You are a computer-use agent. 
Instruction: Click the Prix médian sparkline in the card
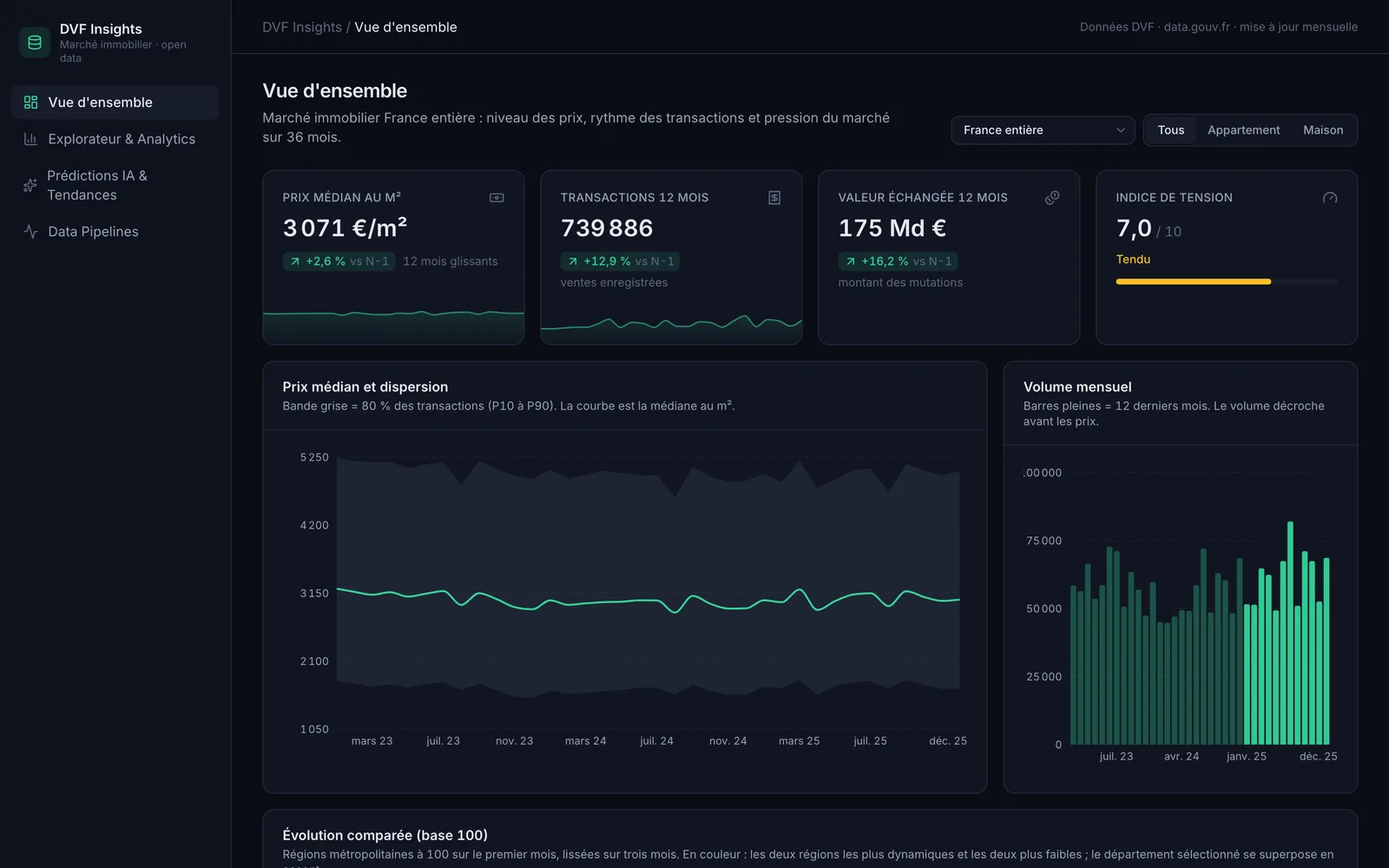(x=393, y=325)
